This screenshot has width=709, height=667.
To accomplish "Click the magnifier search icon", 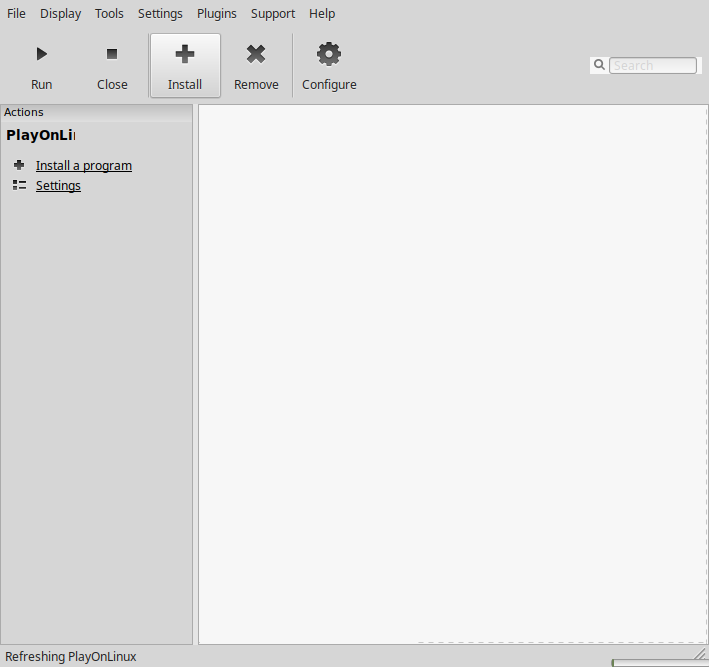I will point(599,65).
